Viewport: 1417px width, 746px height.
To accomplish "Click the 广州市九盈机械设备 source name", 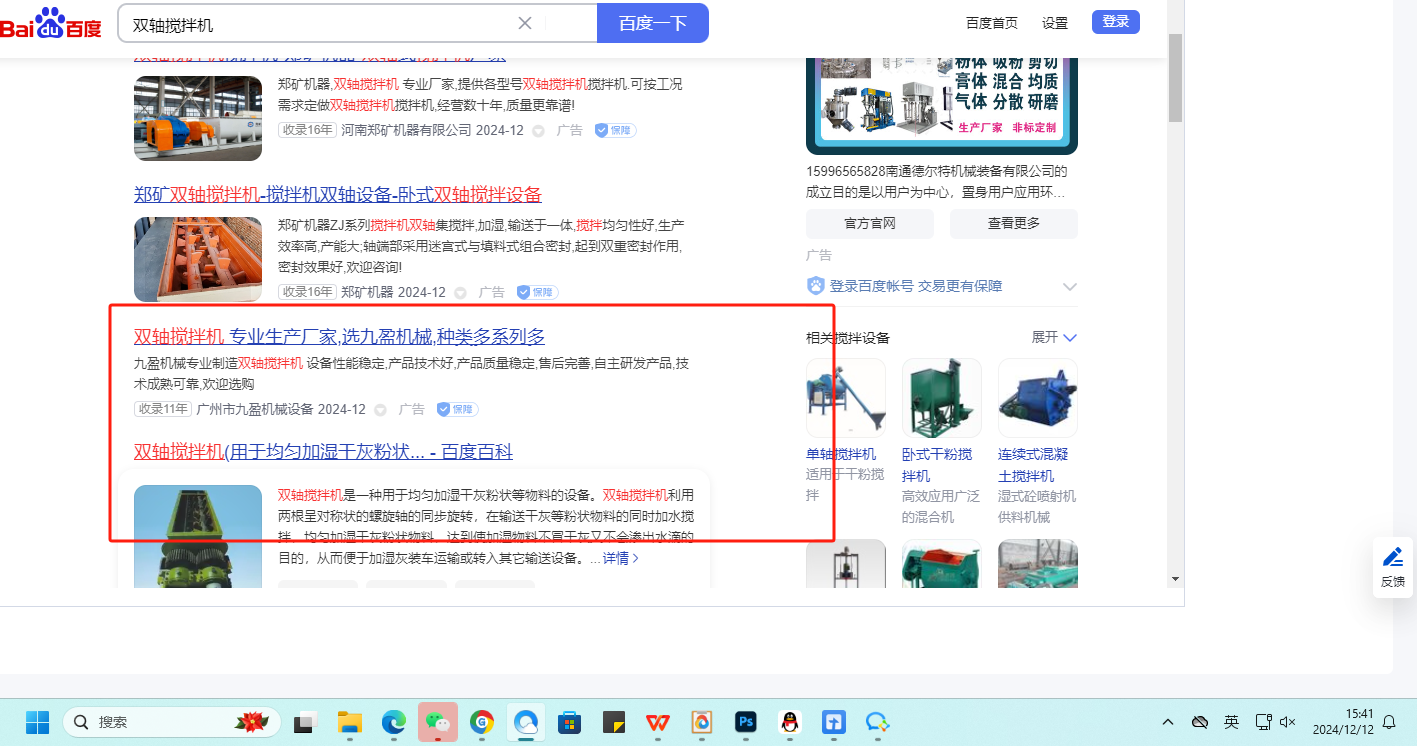I will tap(255, 409).
